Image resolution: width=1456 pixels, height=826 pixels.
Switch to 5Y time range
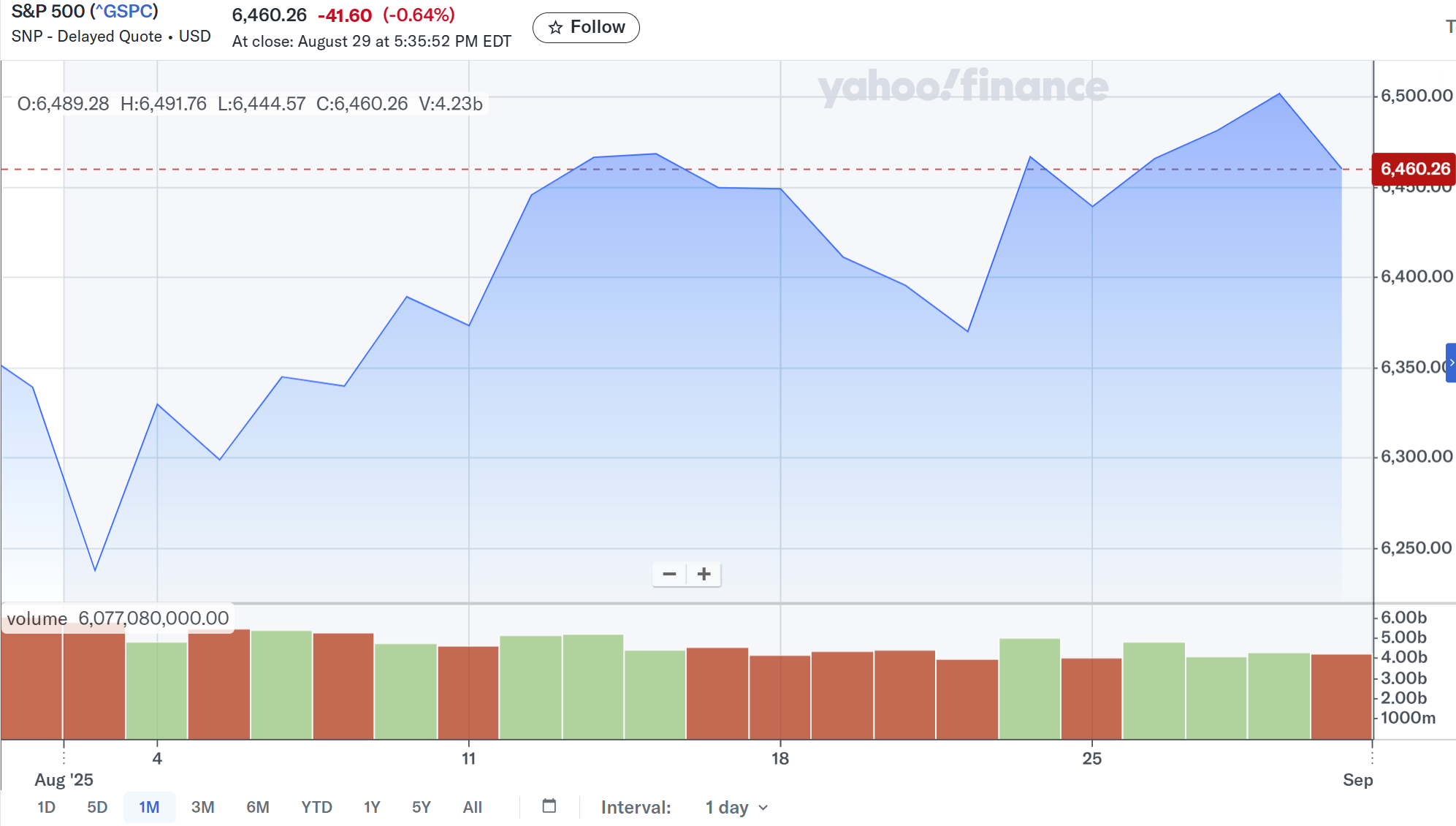[x=421, y=808]
